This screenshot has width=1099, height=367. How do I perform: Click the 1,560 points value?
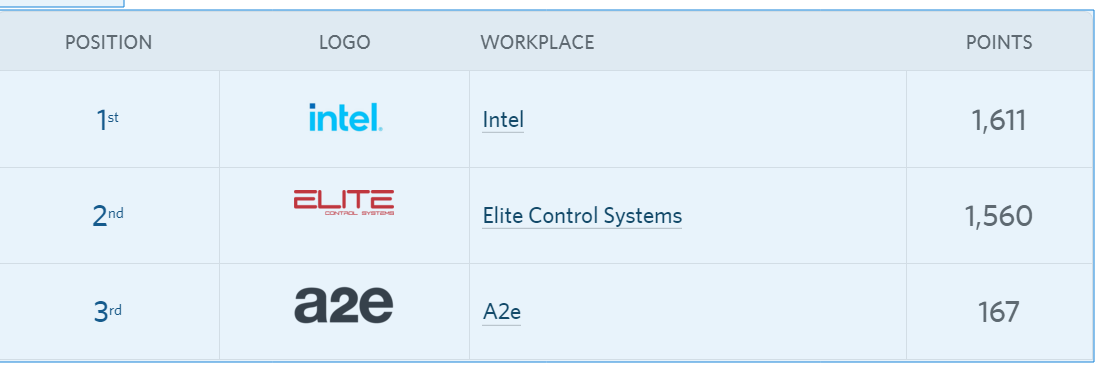tap(999, 216)
